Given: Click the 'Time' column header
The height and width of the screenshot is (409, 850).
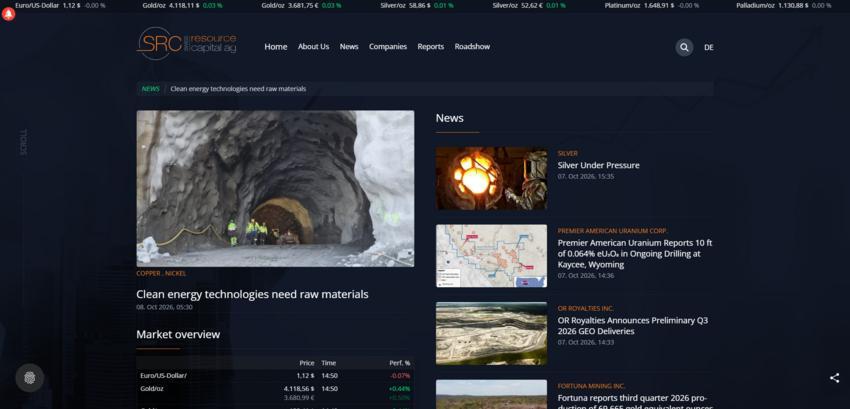Looking at the screenshot, I should 329,363.
